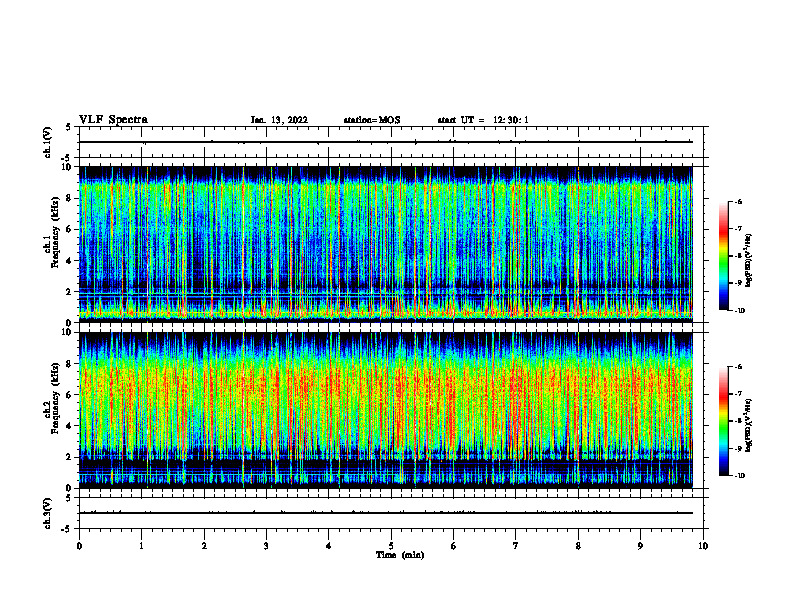Click time-axis tick label '3'
The image size is (792, 612).
pos(266,546)
